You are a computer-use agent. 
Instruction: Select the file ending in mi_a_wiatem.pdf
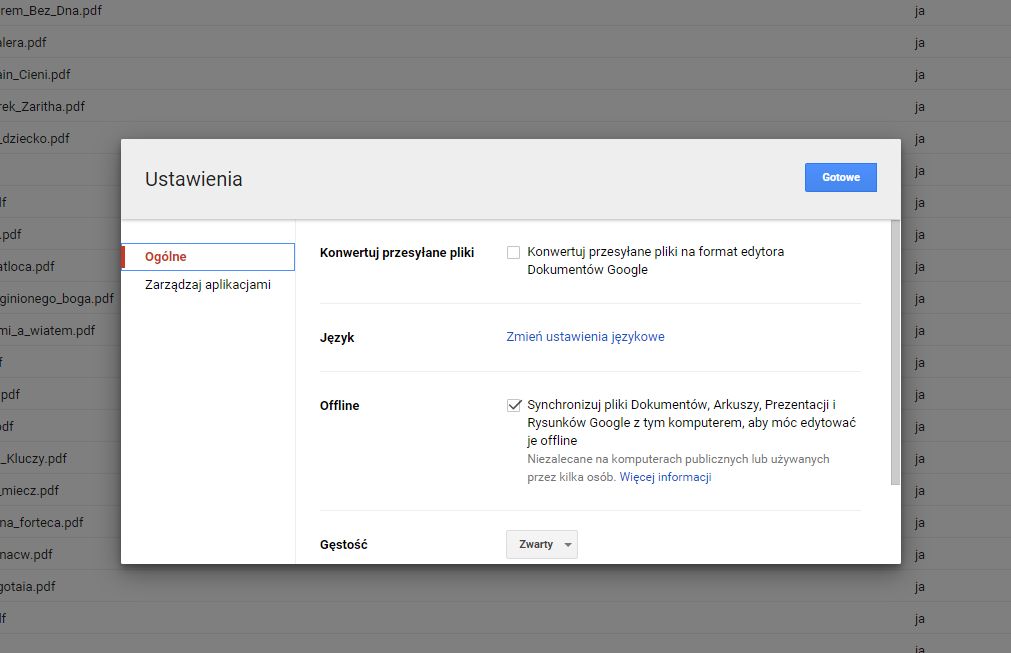click(48, 330)
